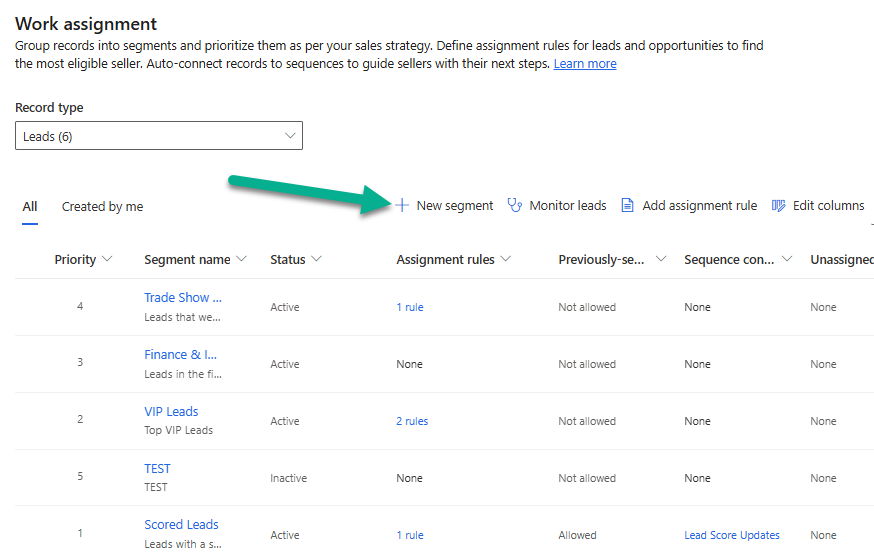
Task: Switch to the Created by me tab
Action: coord(102,206)
